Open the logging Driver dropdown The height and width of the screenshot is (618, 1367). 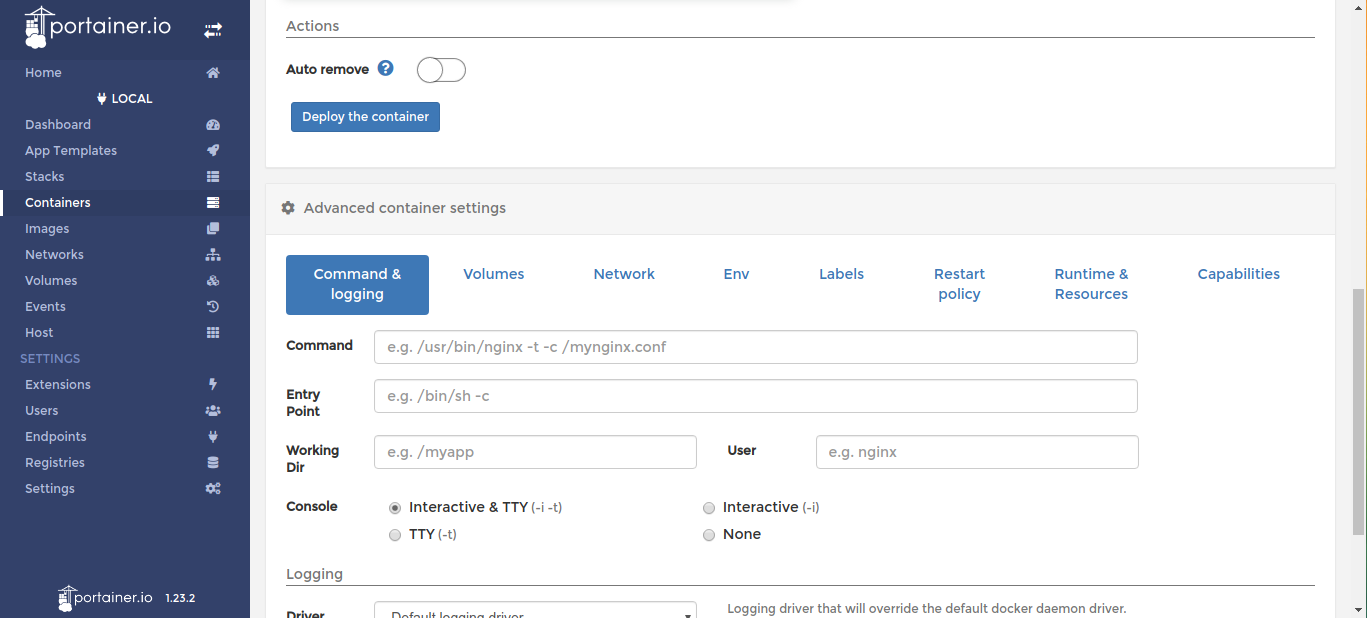click(535, 611)
